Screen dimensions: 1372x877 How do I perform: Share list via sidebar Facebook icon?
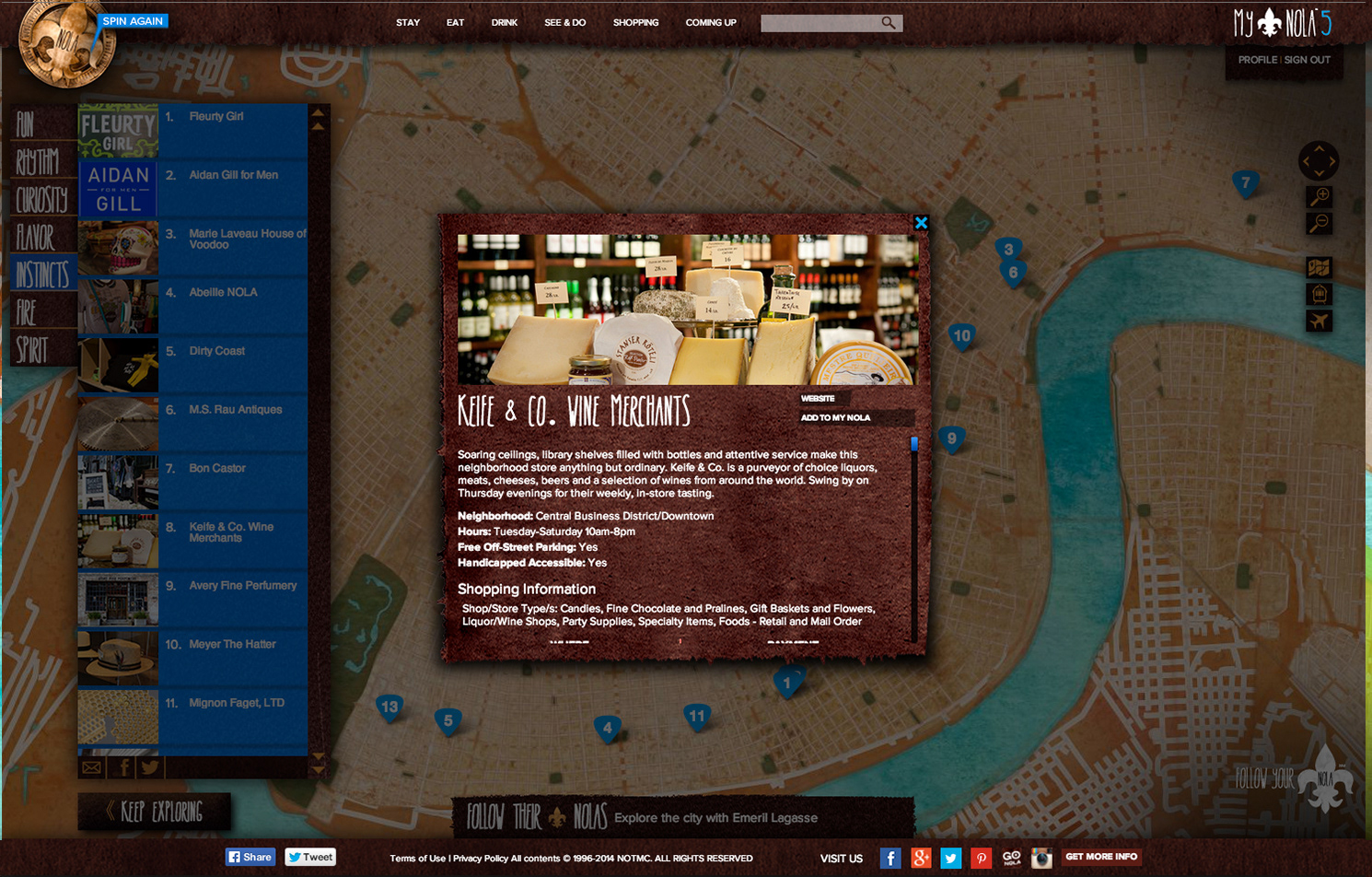tap(123, 766)
